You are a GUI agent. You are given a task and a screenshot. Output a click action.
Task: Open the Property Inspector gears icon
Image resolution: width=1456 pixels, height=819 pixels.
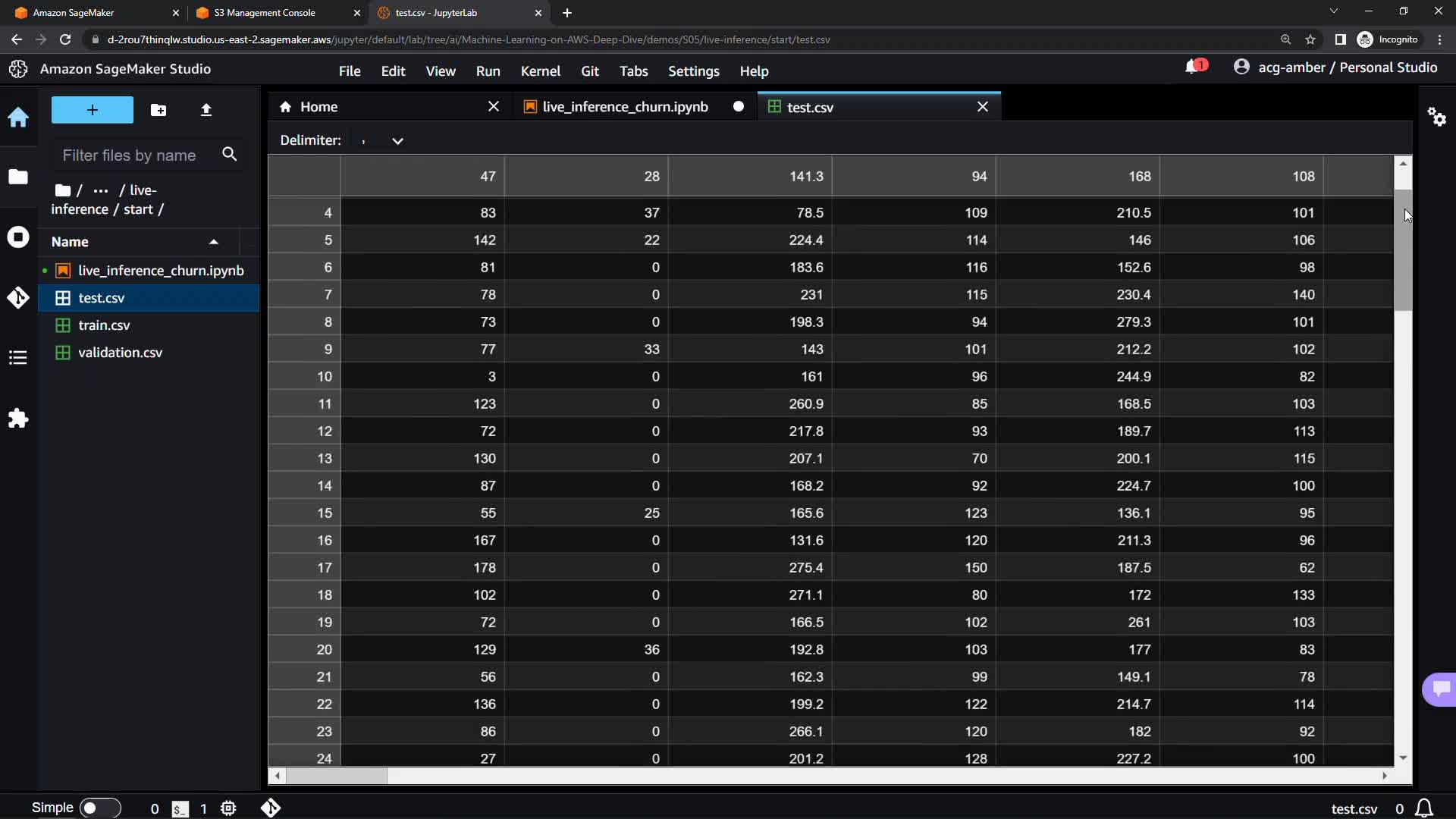(x=1436, y=117)
